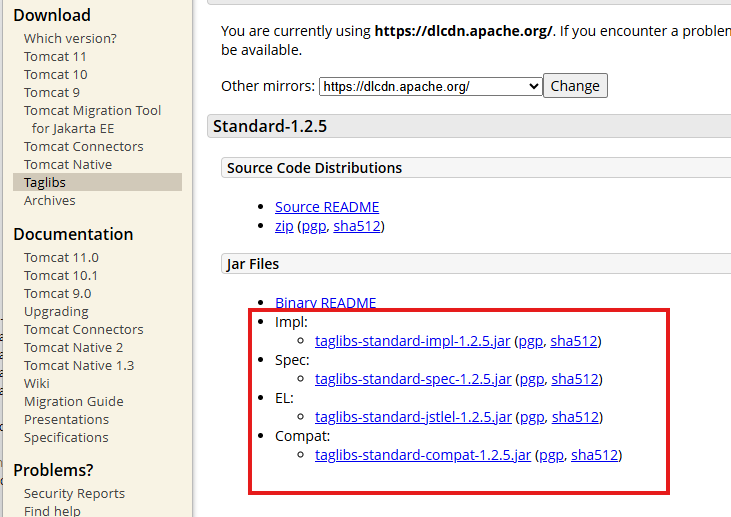Open Tomcat Connectors under Documentation

[x=83, y=330]
